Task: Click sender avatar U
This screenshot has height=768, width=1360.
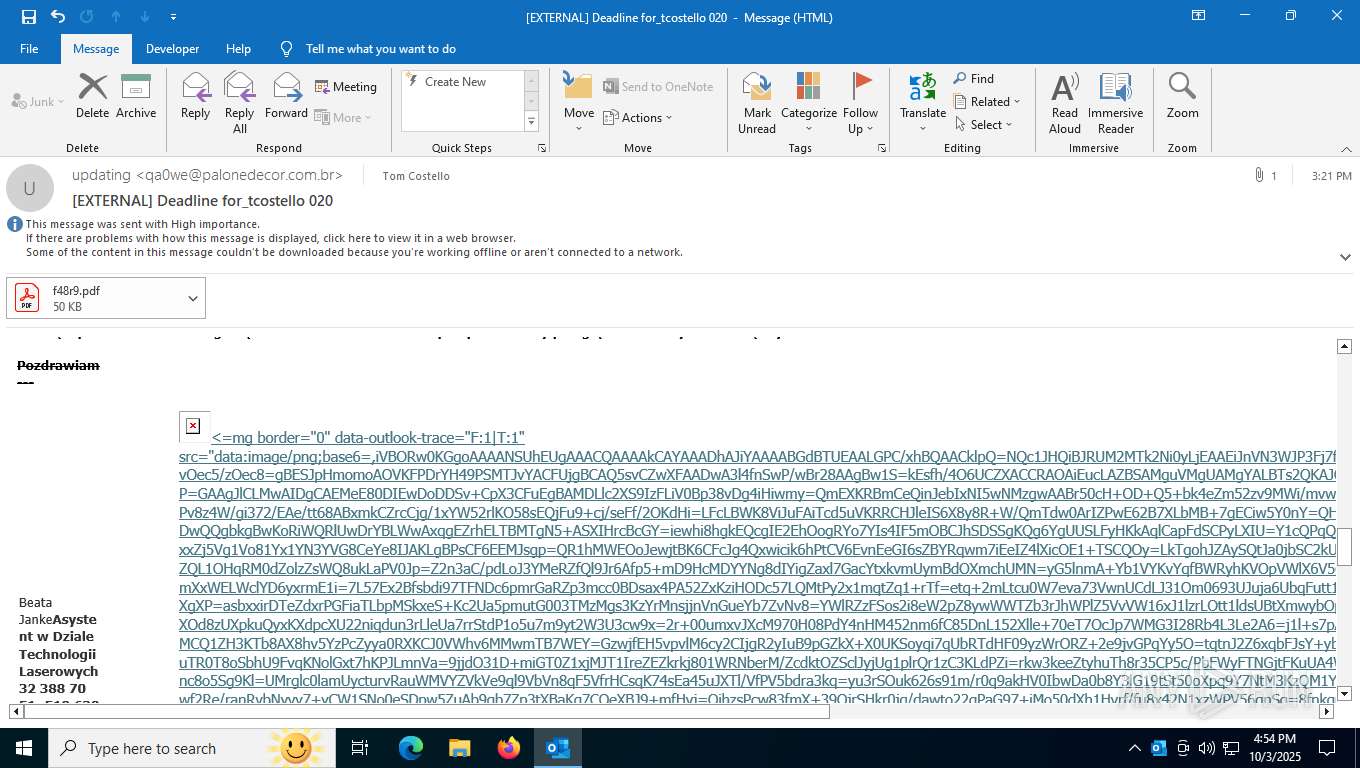Action: 30,188
